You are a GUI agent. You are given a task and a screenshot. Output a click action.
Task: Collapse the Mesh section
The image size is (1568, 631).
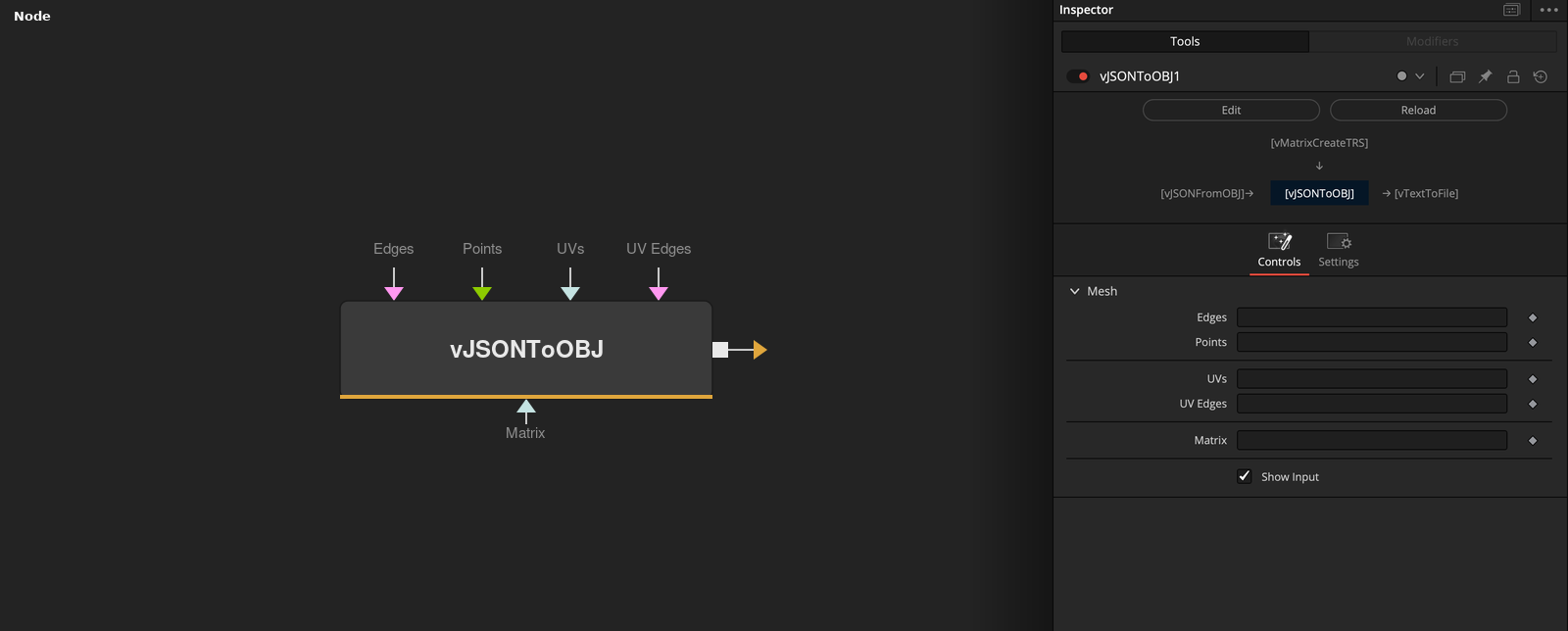point(1075,291)
